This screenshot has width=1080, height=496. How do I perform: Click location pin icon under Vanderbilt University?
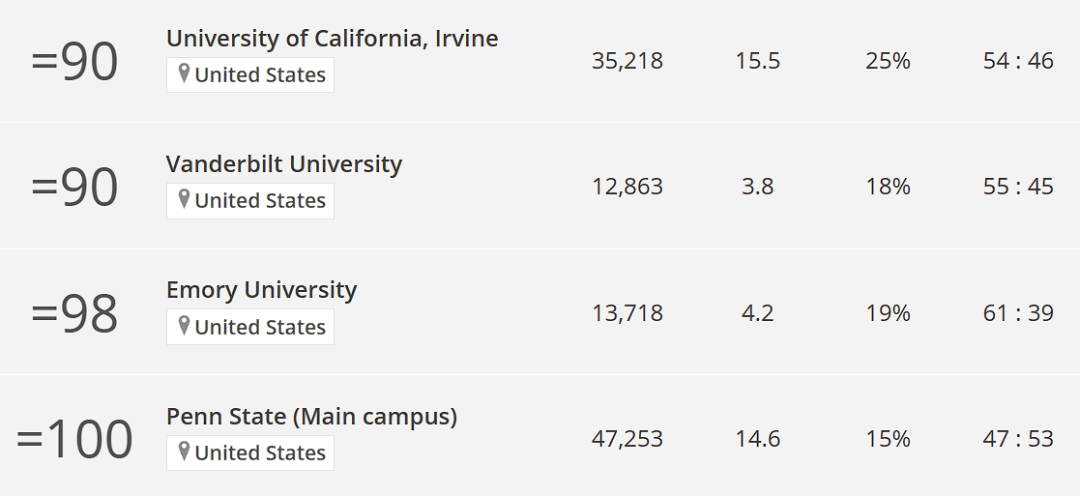pyautogui.click(x=183, y=200)
